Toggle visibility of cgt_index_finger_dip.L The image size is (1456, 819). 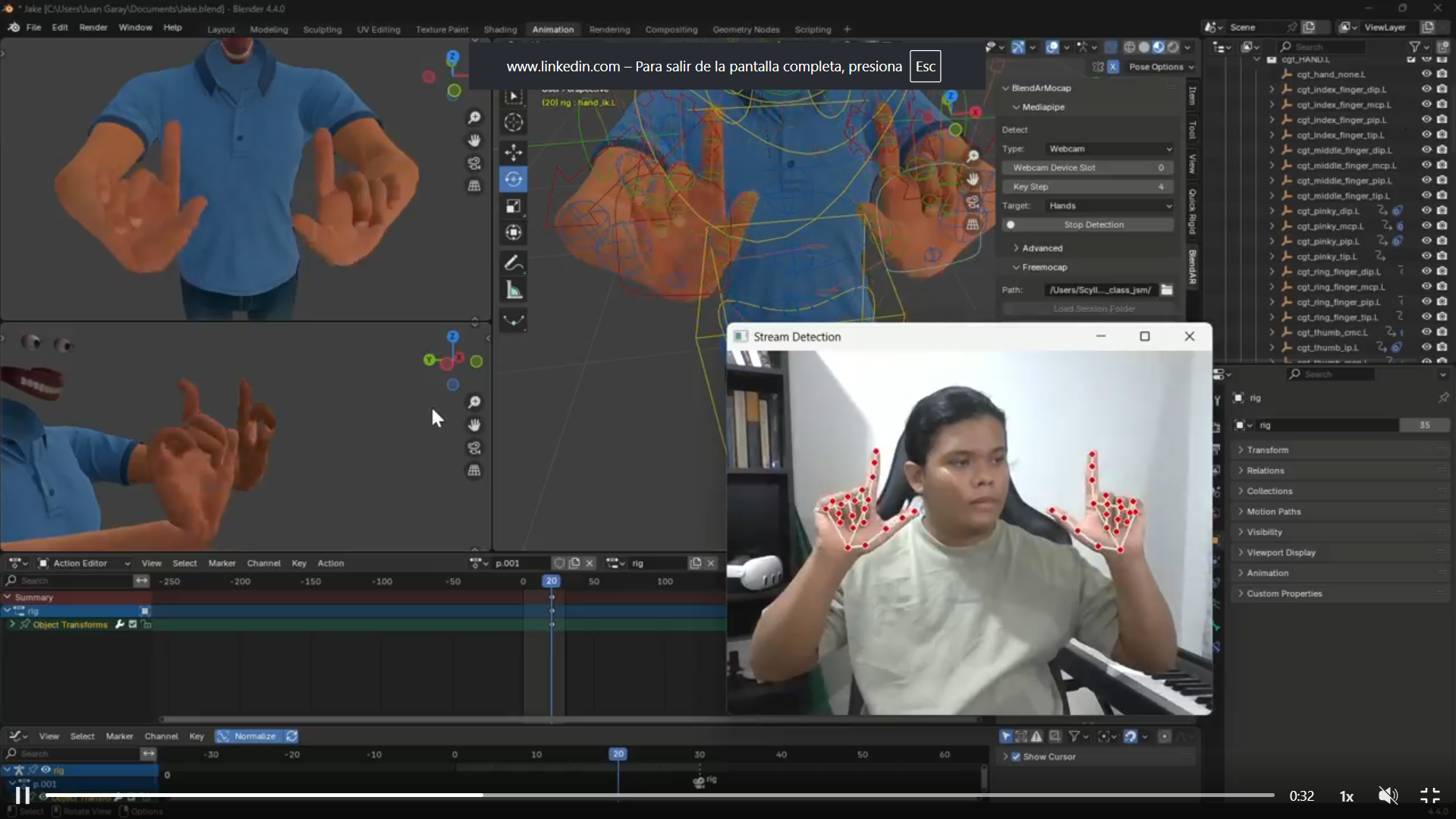(x=1426, y=90)
